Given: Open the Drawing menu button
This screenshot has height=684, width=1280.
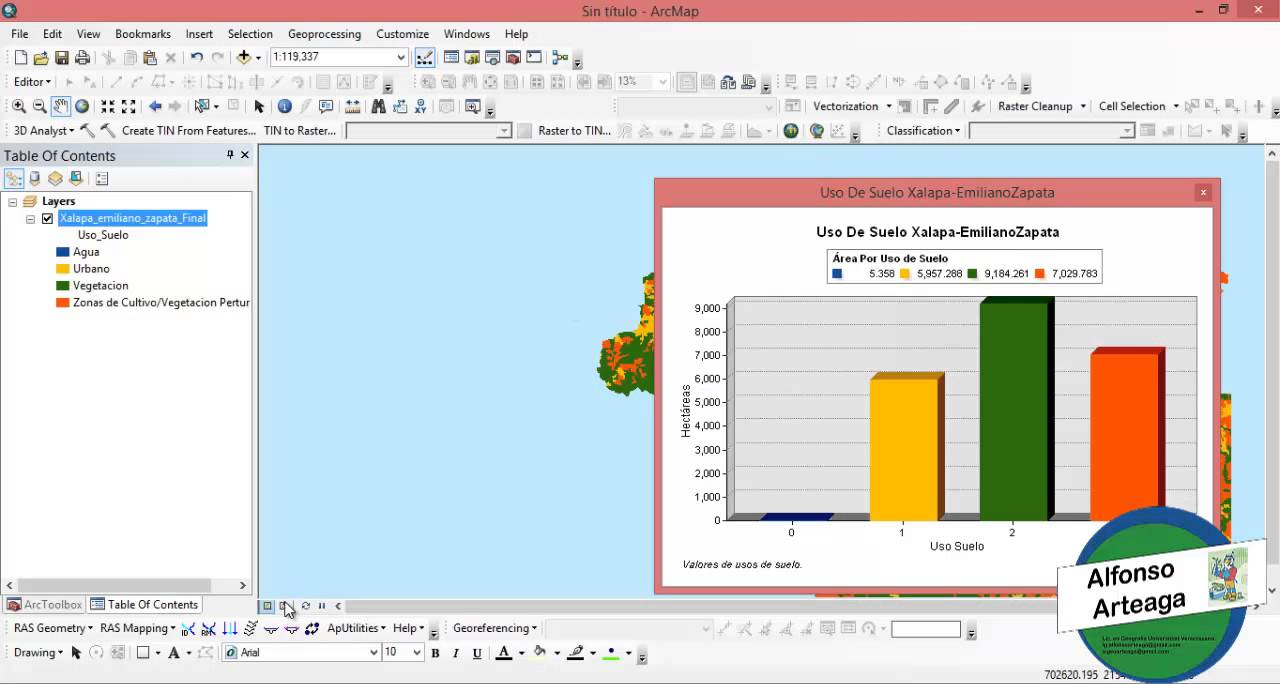Looking at the screenshot, I should [38, 653].
